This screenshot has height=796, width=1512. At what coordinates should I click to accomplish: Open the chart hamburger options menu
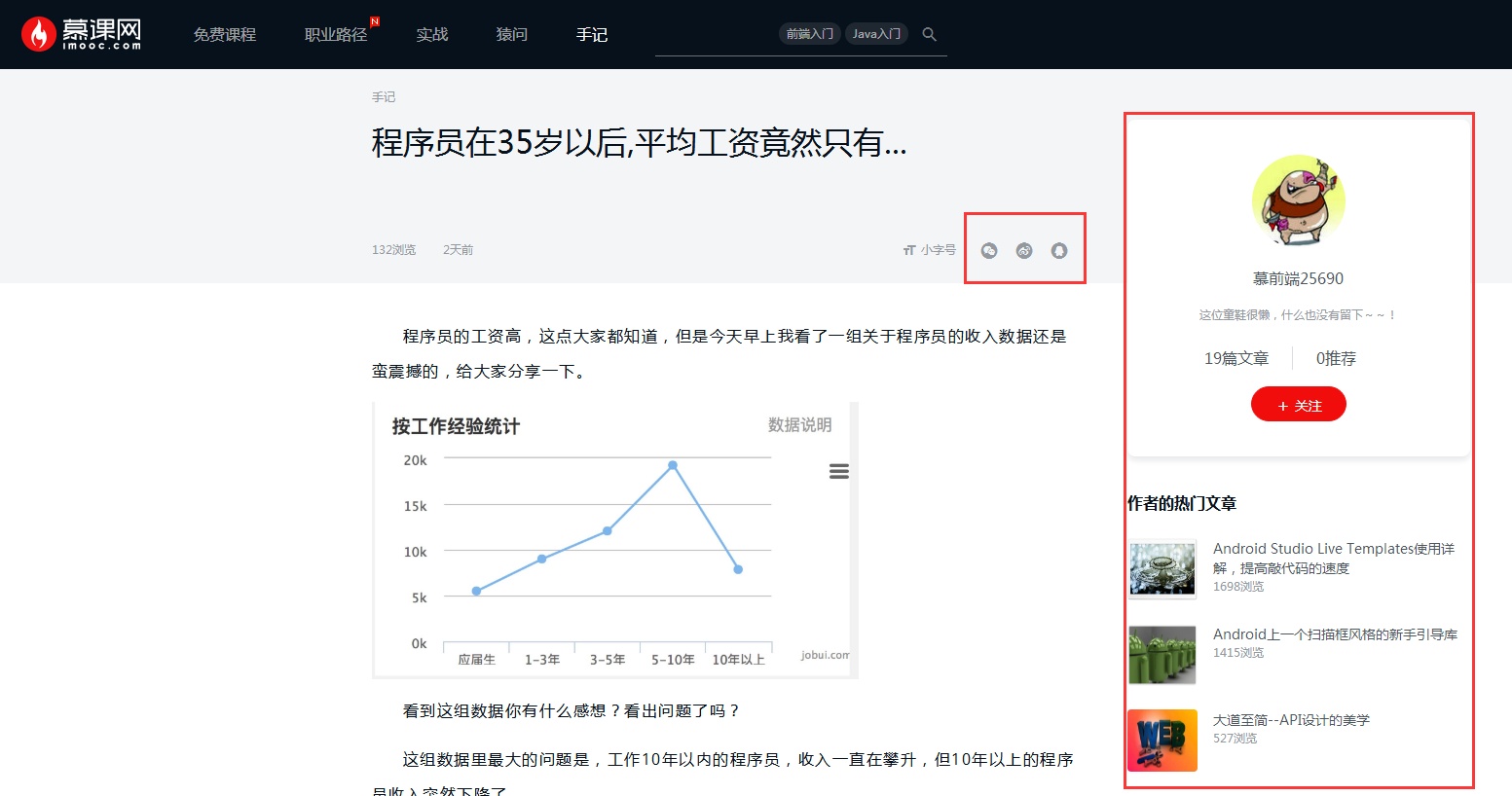(838, 470)
